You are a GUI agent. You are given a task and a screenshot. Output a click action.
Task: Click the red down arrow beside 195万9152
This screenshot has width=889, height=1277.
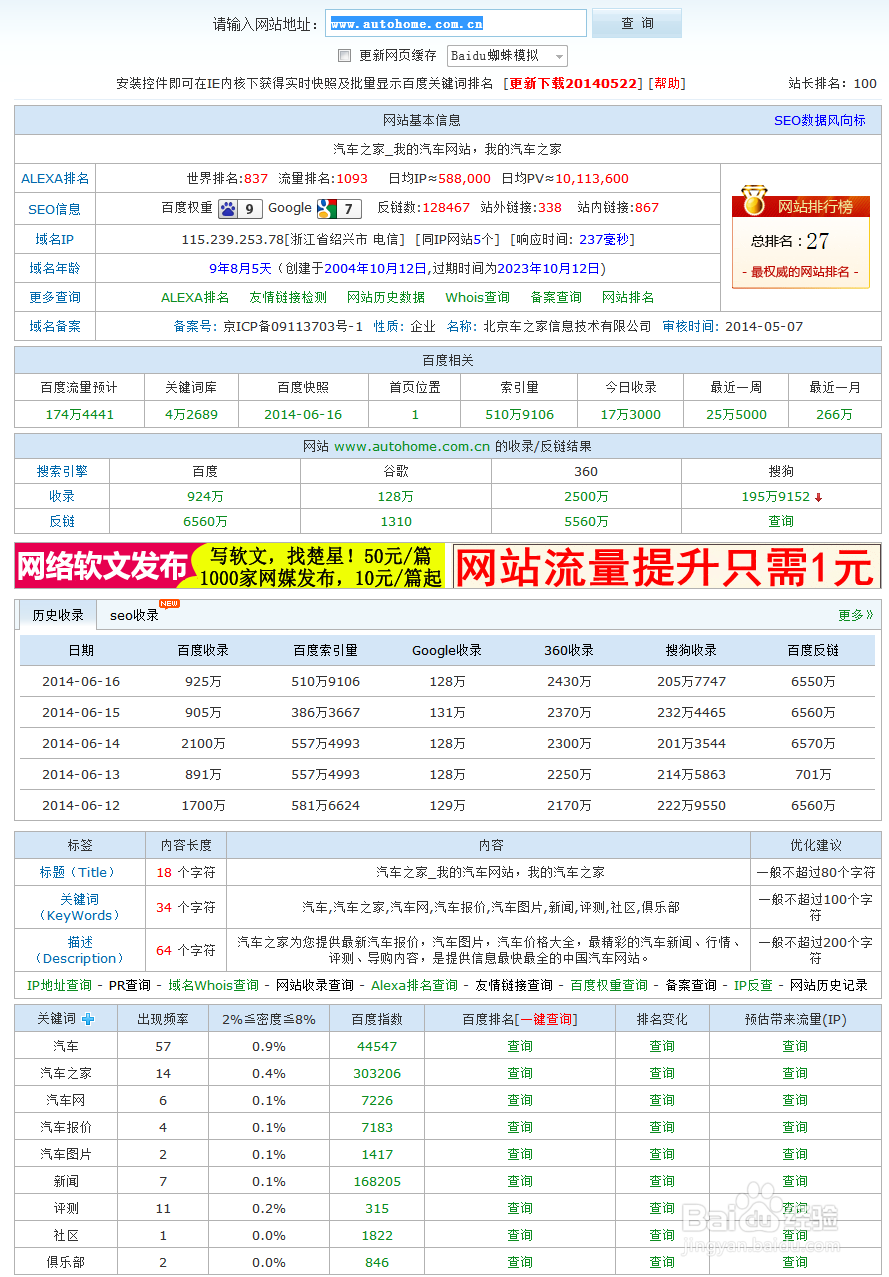[x=818, y=497]
